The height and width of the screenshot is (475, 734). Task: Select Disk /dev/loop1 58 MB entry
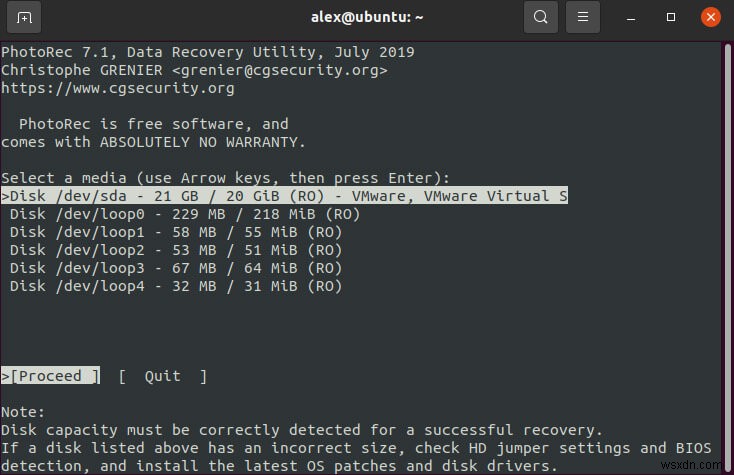176,232
